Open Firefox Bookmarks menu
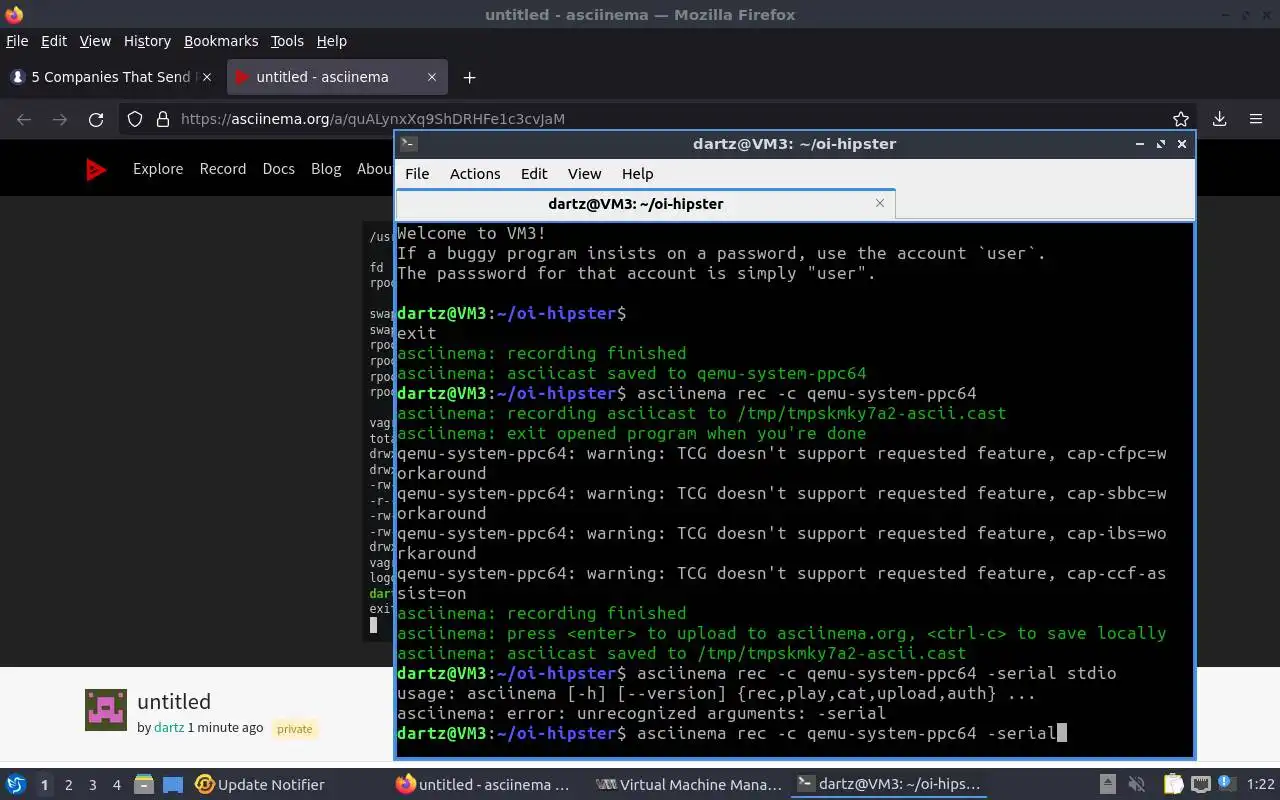The image size is (1280, 800). click(221, 41)
